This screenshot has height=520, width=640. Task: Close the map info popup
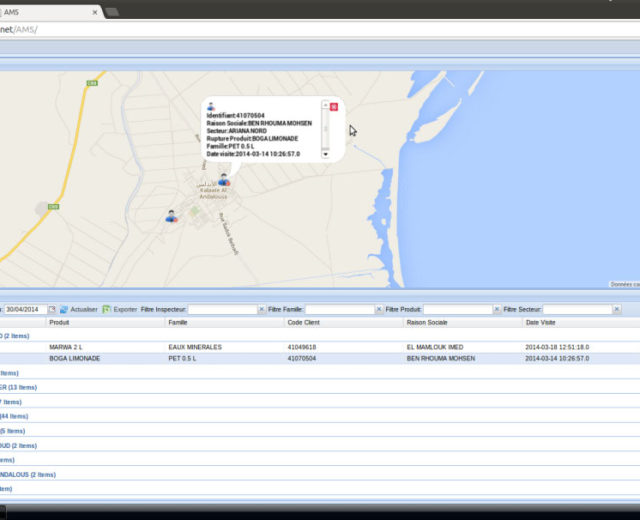[334, 107]
